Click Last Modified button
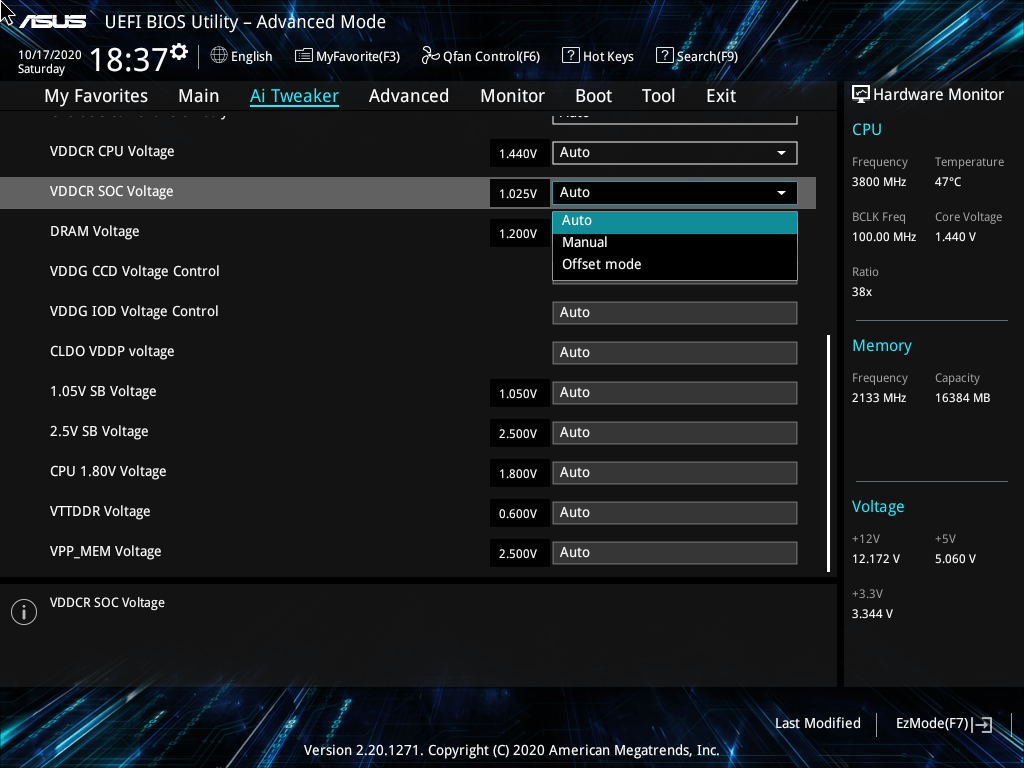1024x768 pixels. click(818, 724)
